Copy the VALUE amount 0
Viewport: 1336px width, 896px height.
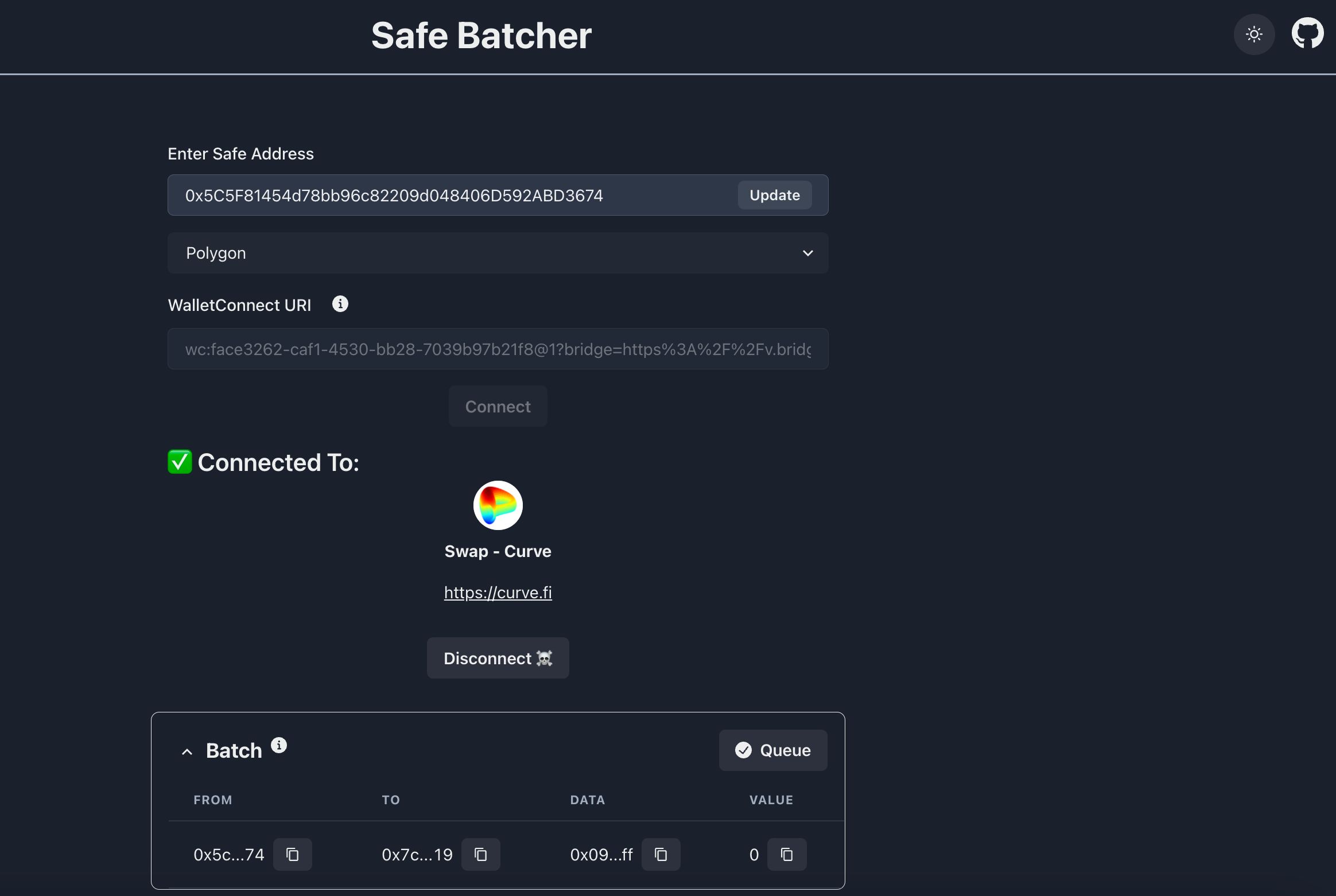[x=787, y=855]
